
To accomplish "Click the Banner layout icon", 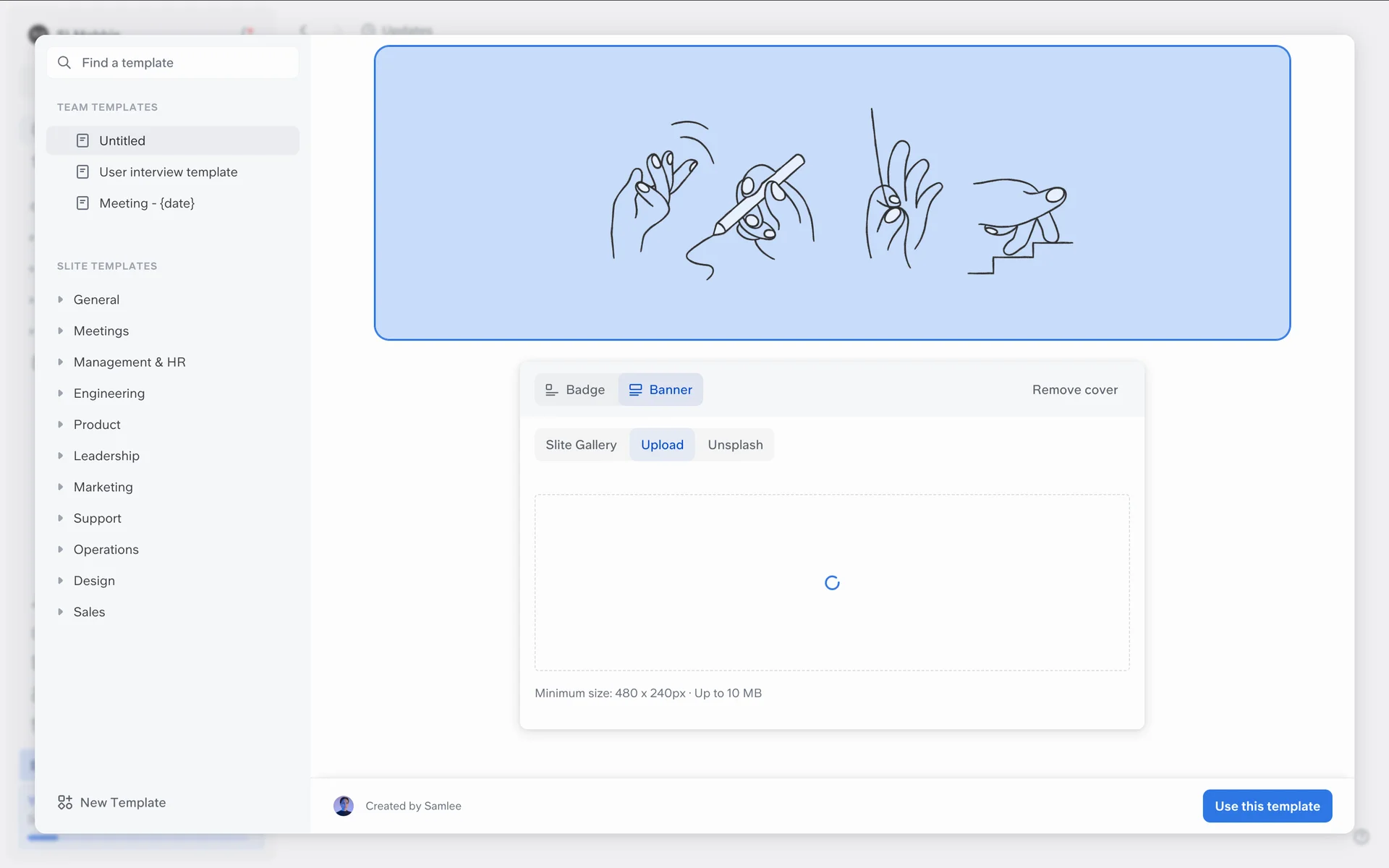I will [635, 390].
